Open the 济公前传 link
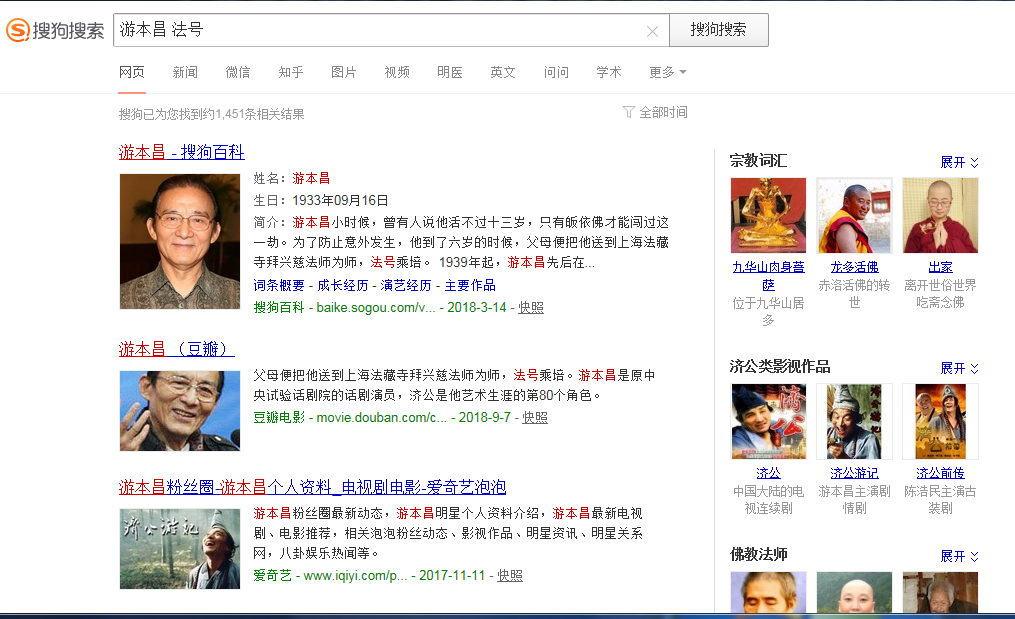The width and height of the screenshot is (1015, 619). (x=941, y=473)
